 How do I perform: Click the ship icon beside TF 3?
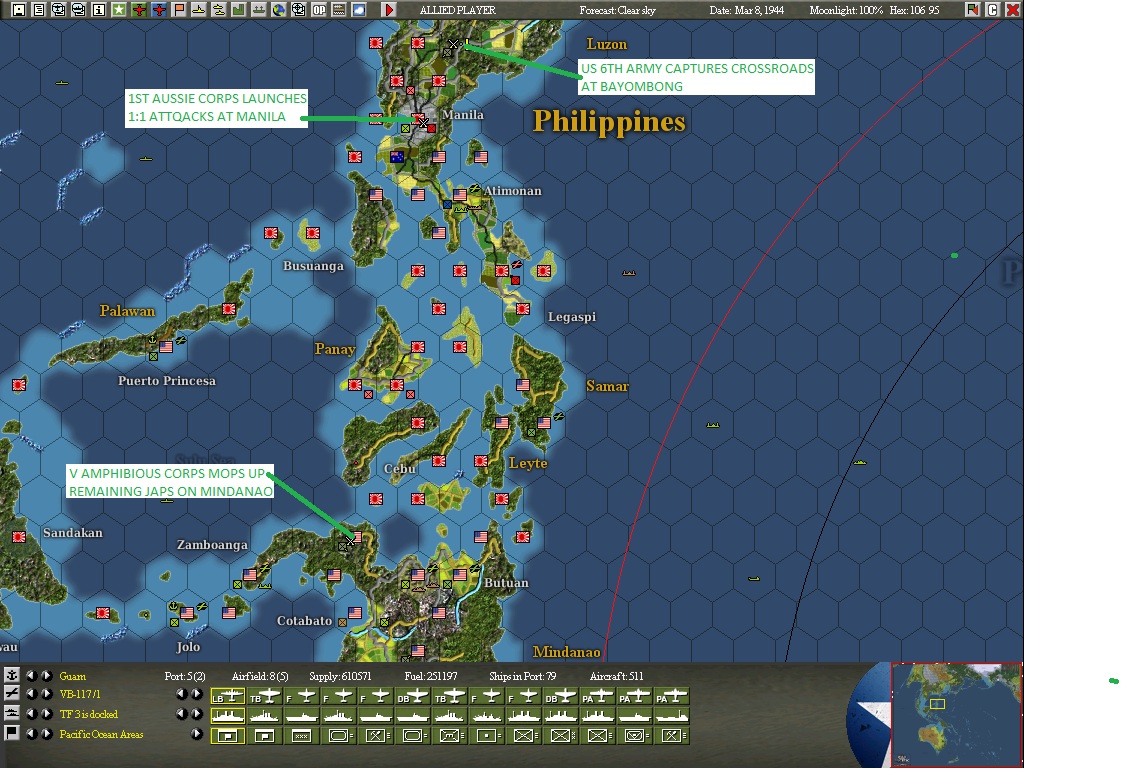coord(12,713)
